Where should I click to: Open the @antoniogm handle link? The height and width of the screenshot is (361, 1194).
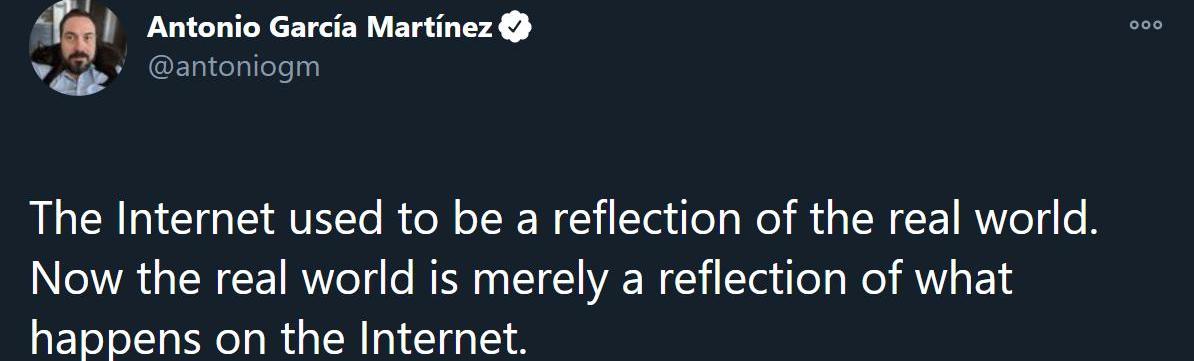point(234,68)
